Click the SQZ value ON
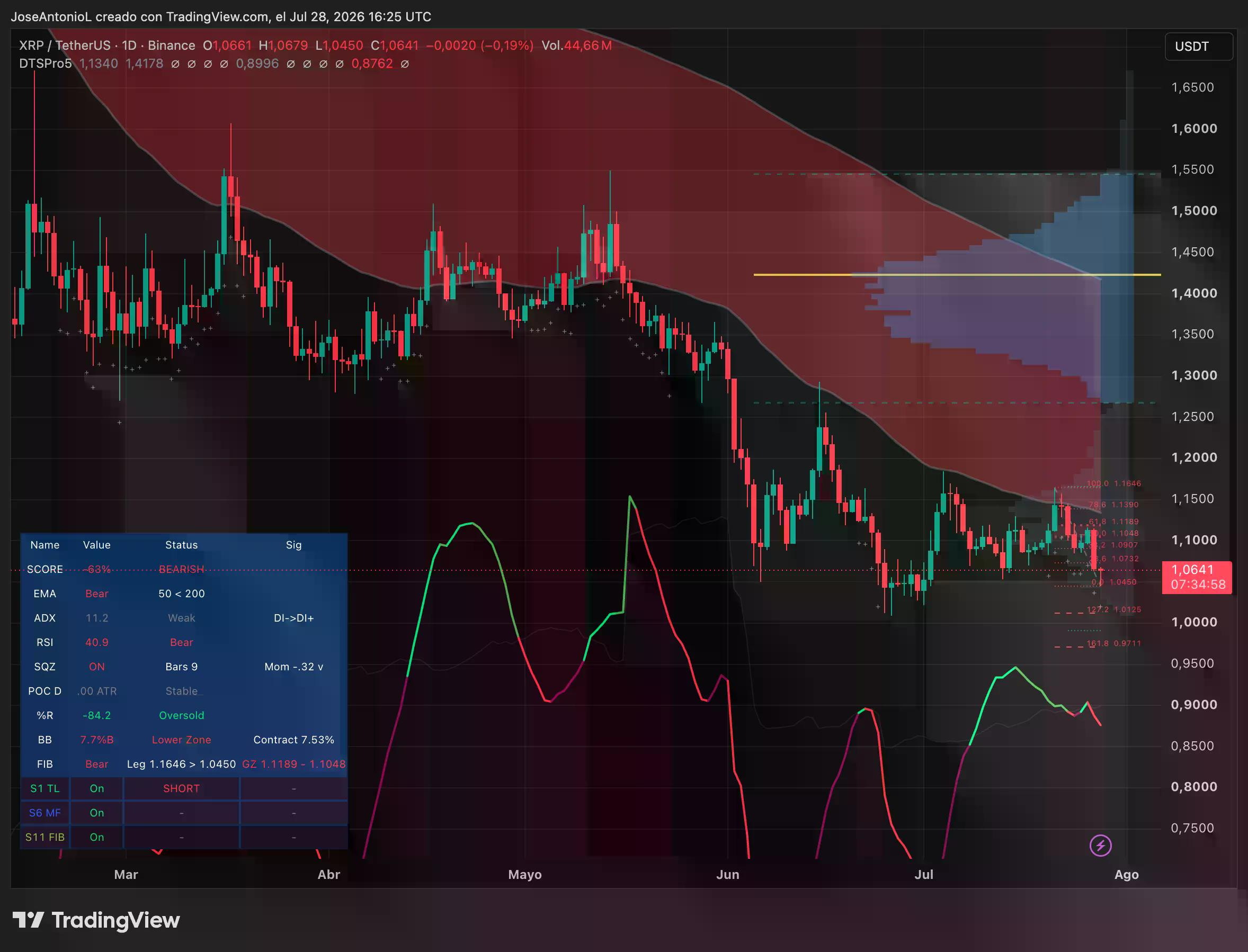The width and height of the screenshot is (1248, 952). click(x=97, y=667)
